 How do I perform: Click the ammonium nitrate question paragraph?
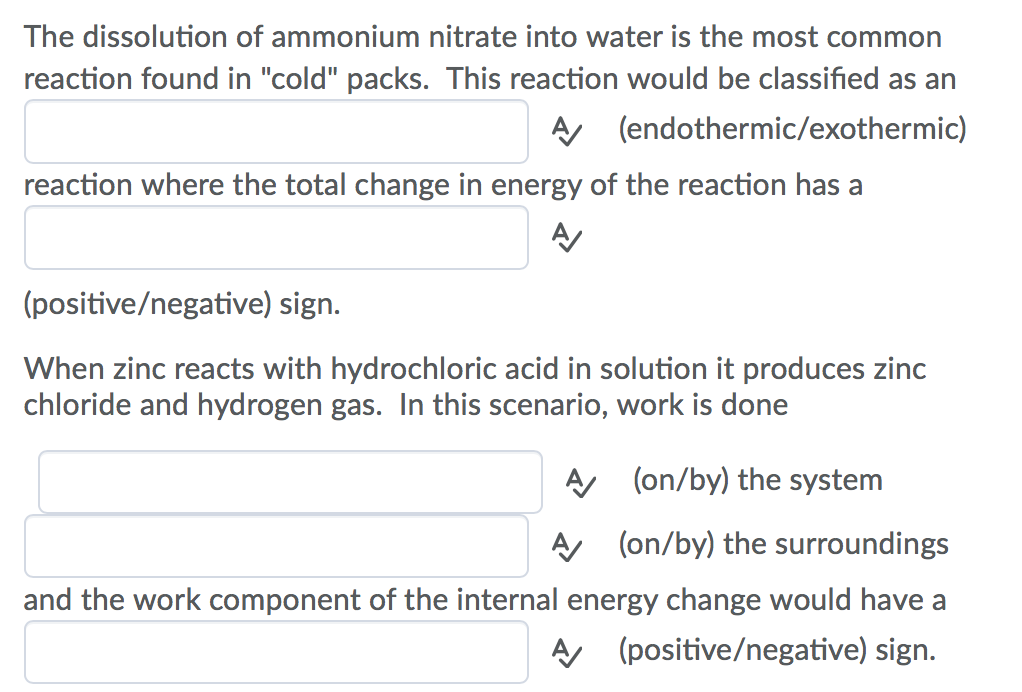[483, 58]
